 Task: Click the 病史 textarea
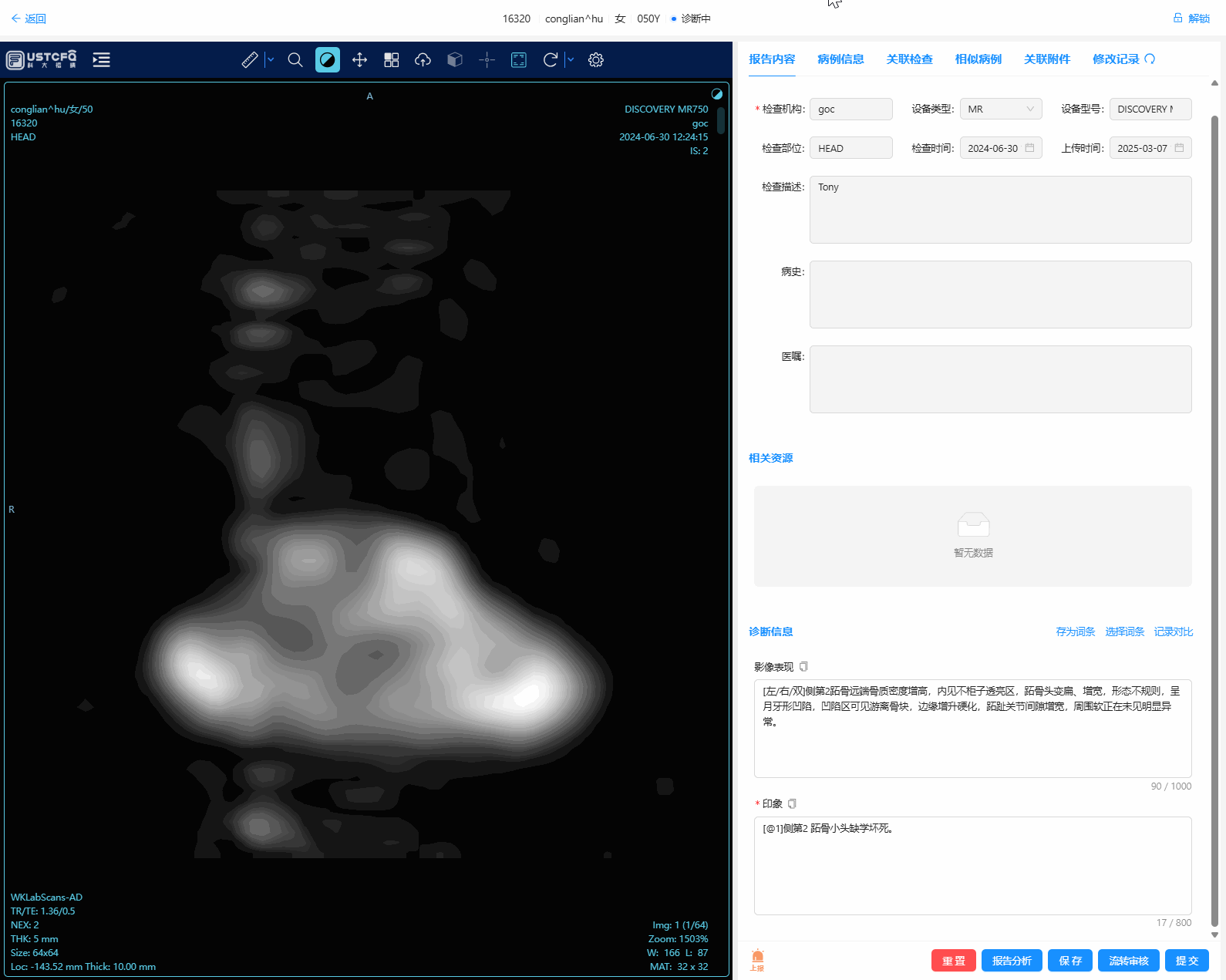click(1001, 295)
